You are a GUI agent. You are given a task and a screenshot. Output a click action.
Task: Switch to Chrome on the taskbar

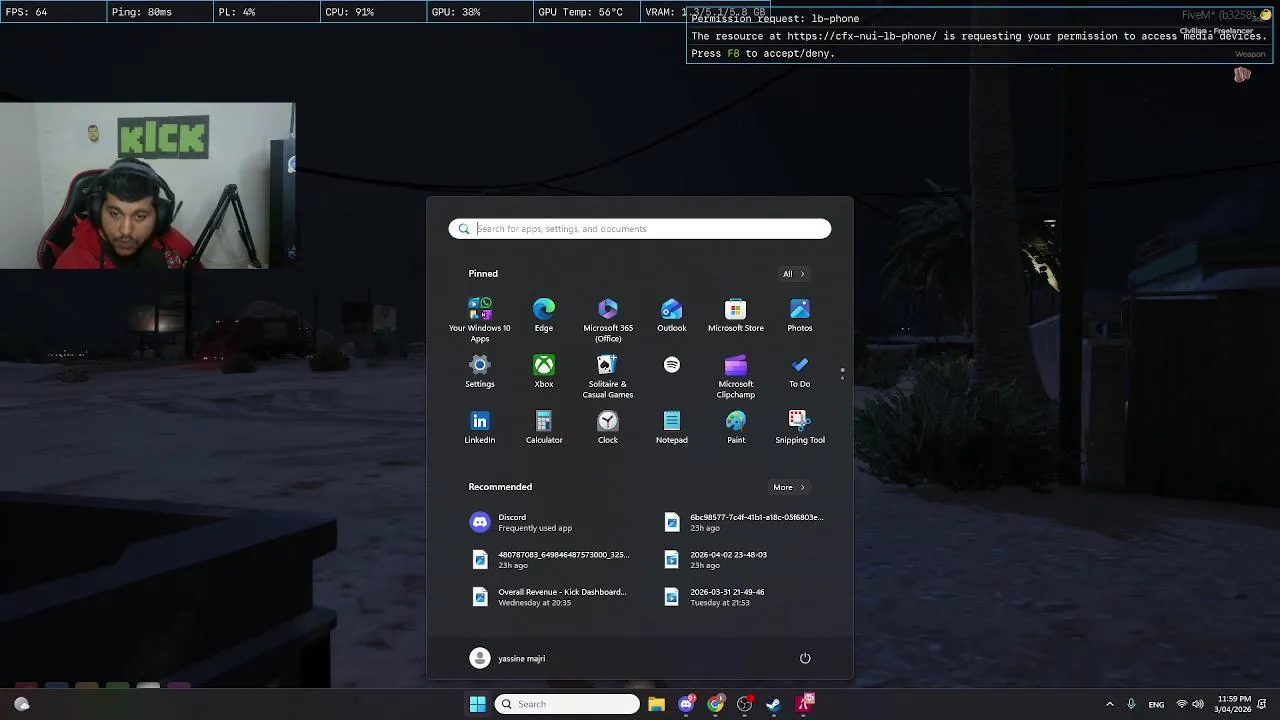715,704
